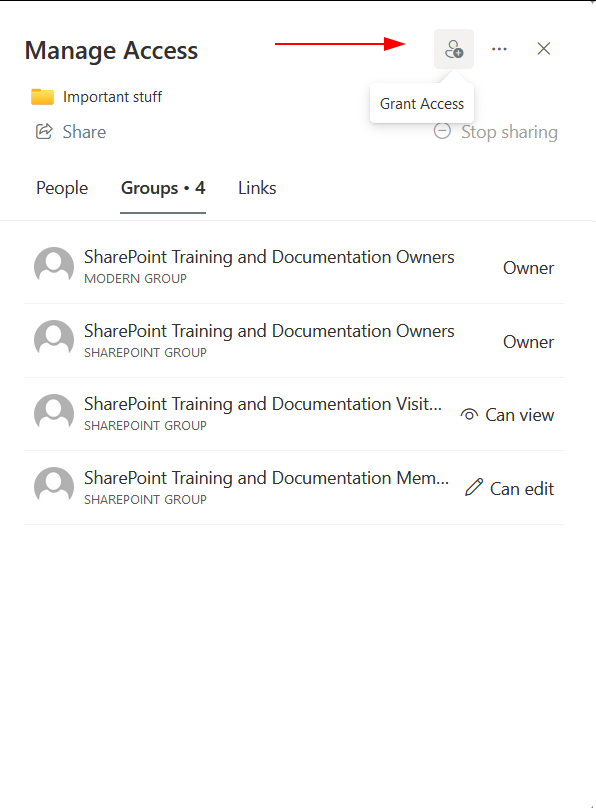Click the Grant Access person-plus icon
The image size is (596, 808).
point(454,49)
